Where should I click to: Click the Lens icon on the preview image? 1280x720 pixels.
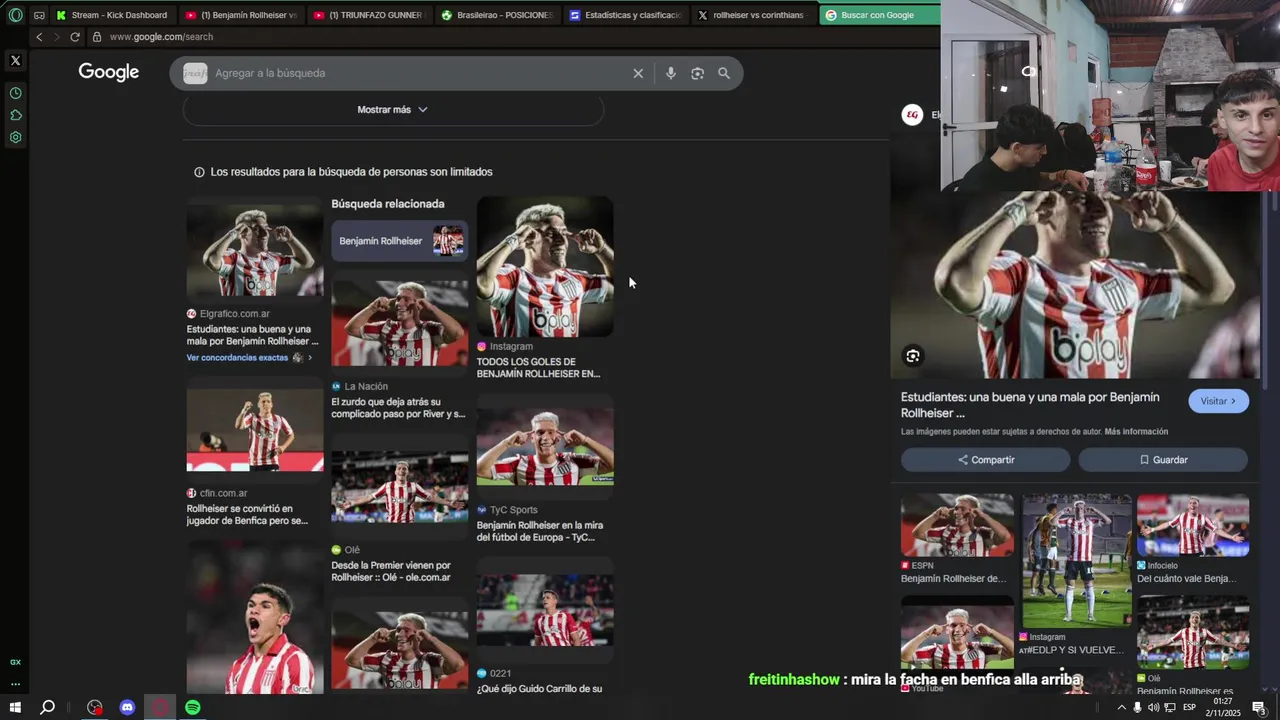912,356
